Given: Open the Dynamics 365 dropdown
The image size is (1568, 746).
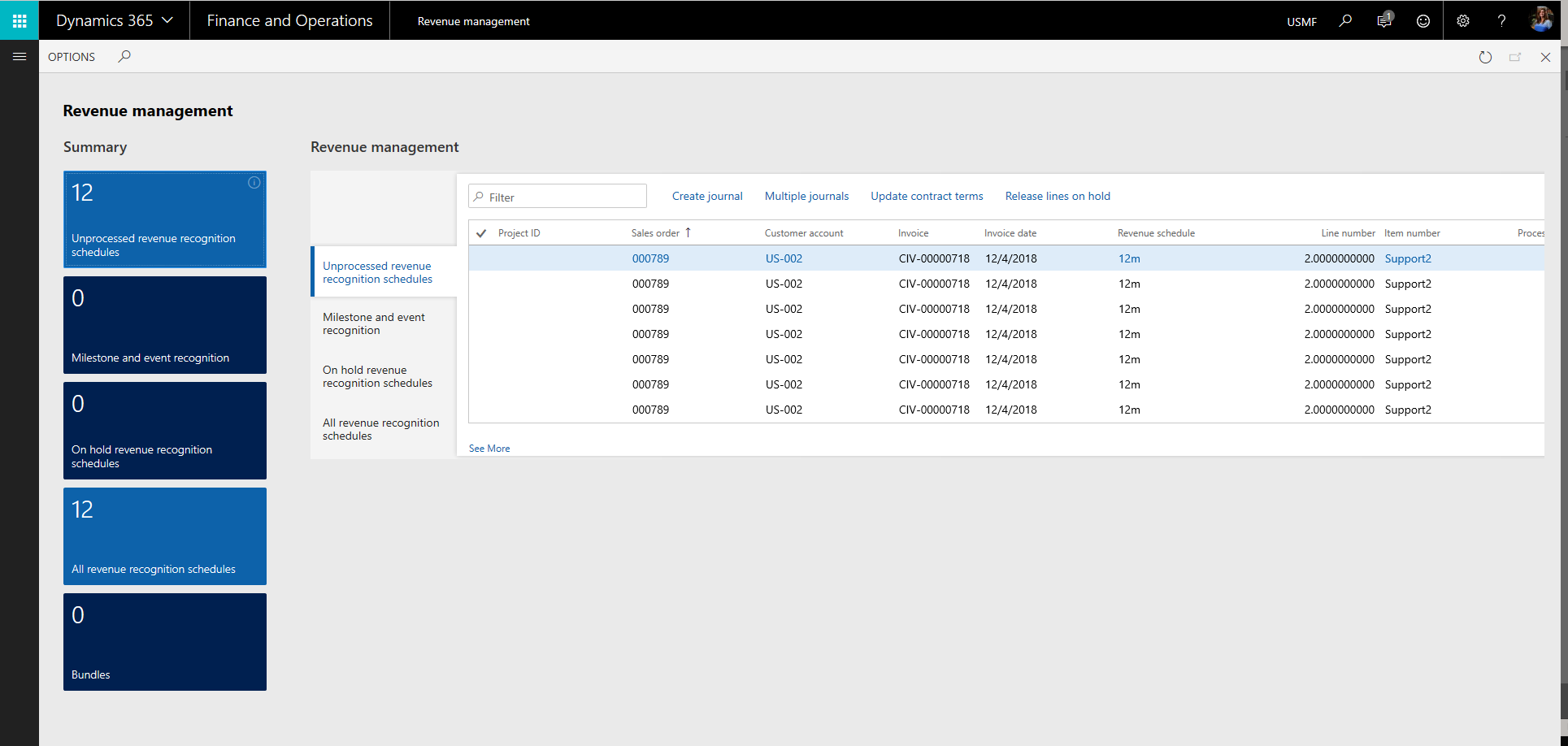Looking at the screenshot, I should [x=114, y=20].
